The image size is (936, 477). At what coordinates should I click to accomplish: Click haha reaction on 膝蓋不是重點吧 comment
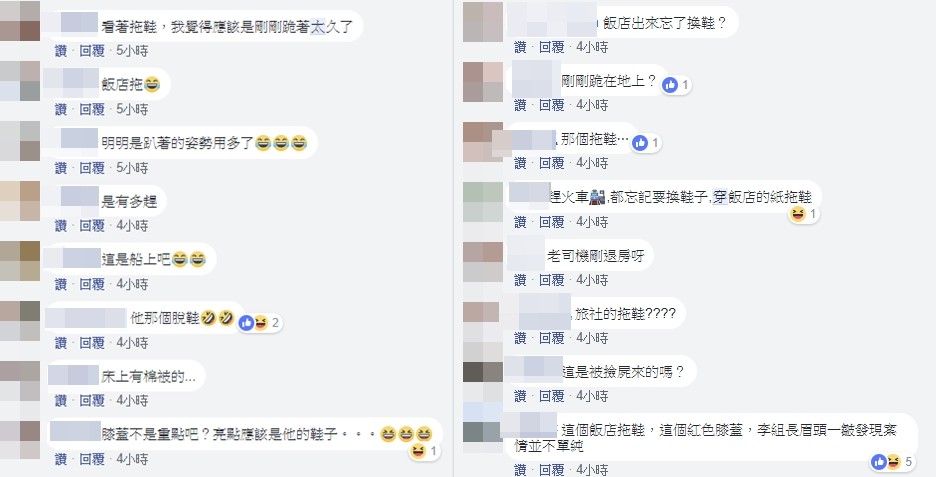point(418,451)
